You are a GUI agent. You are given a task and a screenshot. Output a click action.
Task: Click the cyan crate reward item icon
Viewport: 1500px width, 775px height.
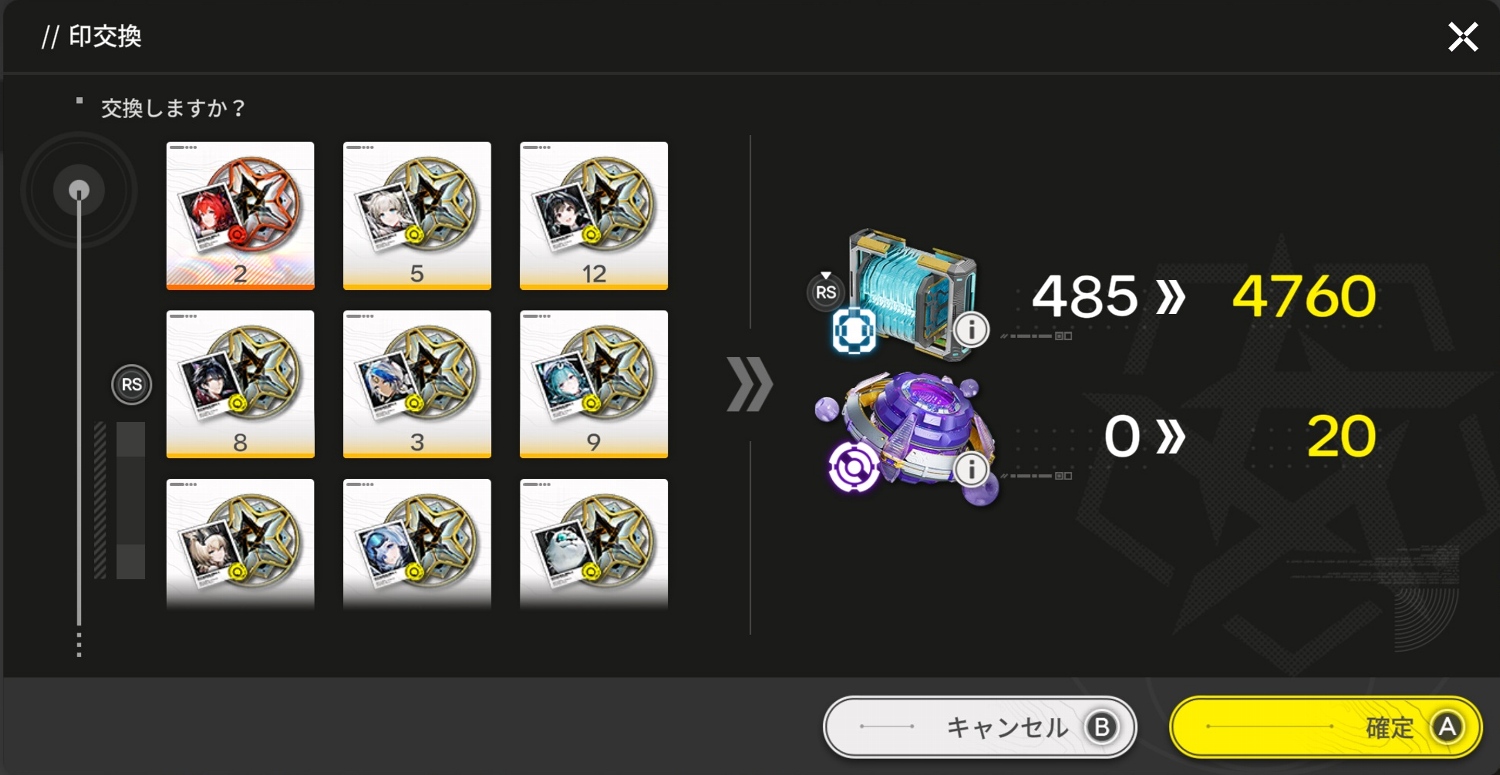coord(908,293)
